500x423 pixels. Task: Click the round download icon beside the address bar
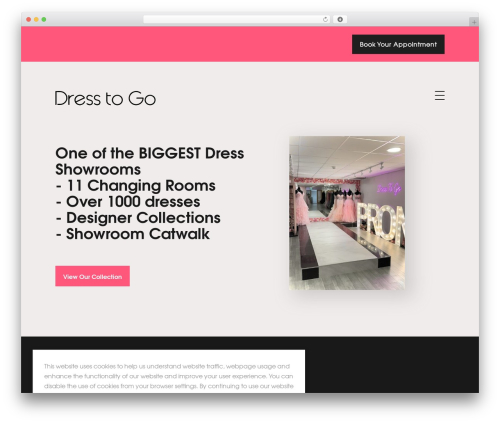[340, 20]
